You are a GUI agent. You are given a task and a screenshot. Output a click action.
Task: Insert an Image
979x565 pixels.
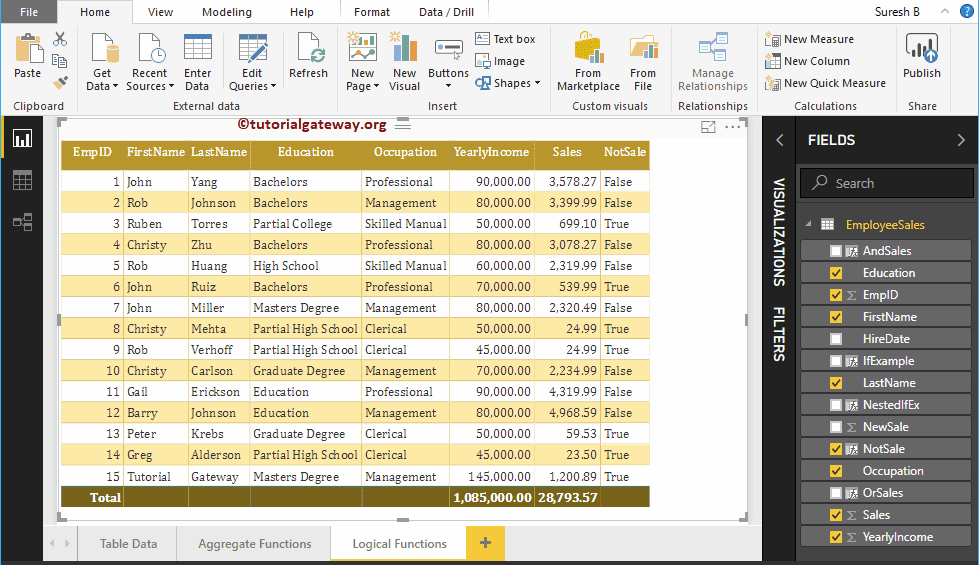coord(500,61)
